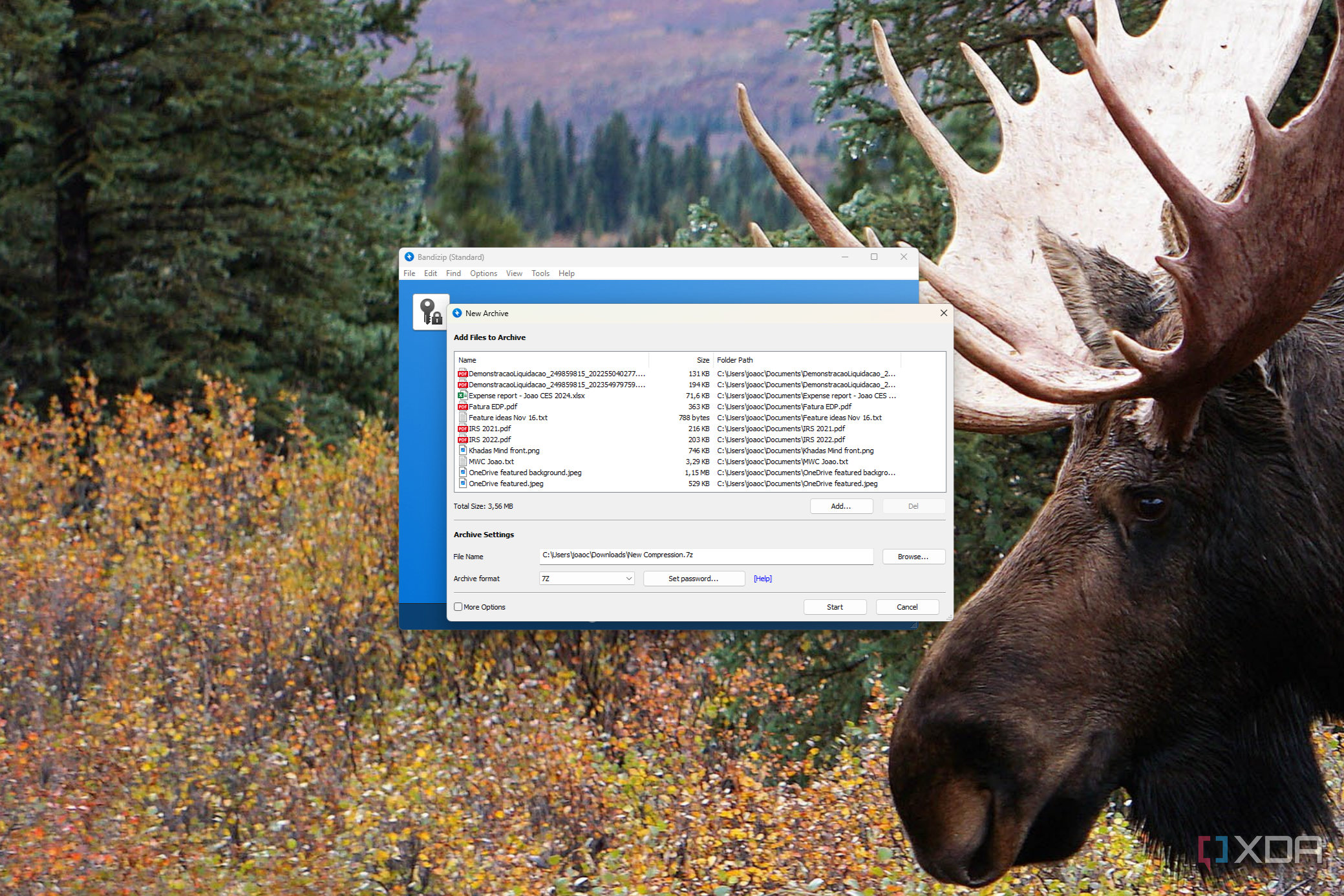Select the Expense report - Joao CES 2024.xlsx row
This screenshot has width=1344, height=896.
click(x=677, y=396)
